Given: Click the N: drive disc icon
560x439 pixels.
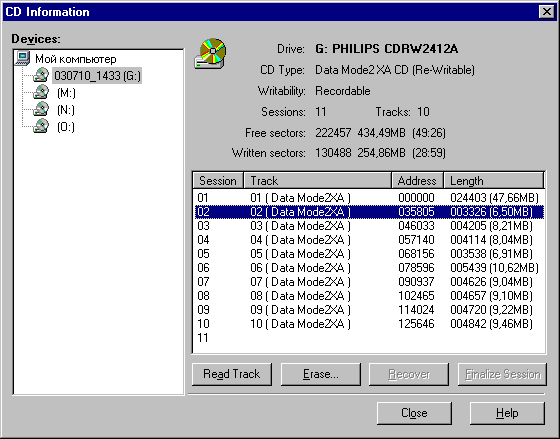Looking at the screenshot, I should 41,110.
